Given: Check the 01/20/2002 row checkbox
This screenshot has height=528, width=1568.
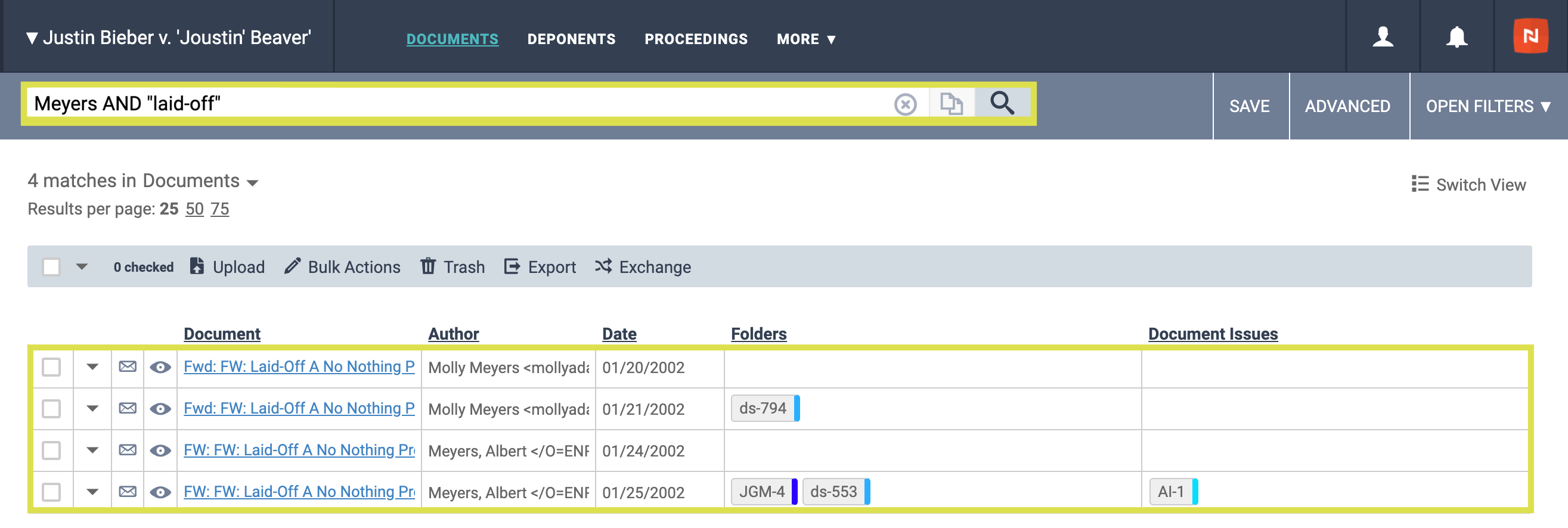Looking at the screenshot, I should [x=51, y=368].
